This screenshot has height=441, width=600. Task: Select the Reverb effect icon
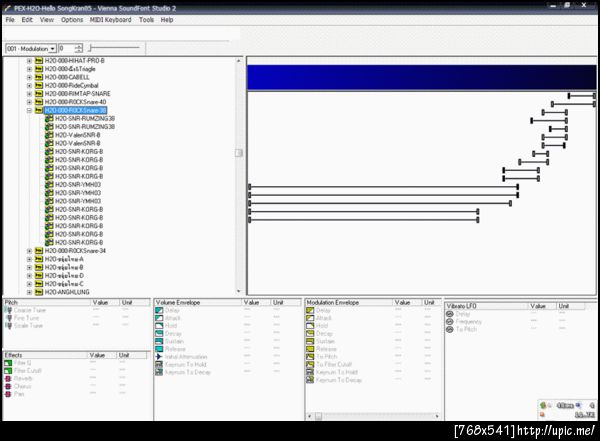point(8,378)
